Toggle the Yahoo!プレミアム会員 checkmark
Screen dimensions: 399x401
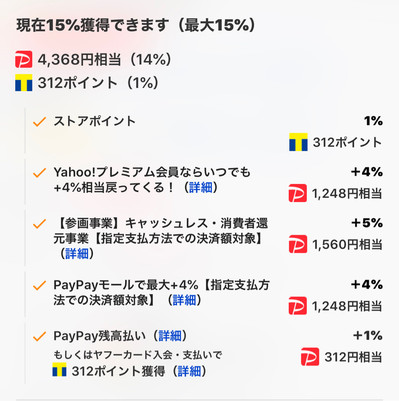tap(39, 173)
